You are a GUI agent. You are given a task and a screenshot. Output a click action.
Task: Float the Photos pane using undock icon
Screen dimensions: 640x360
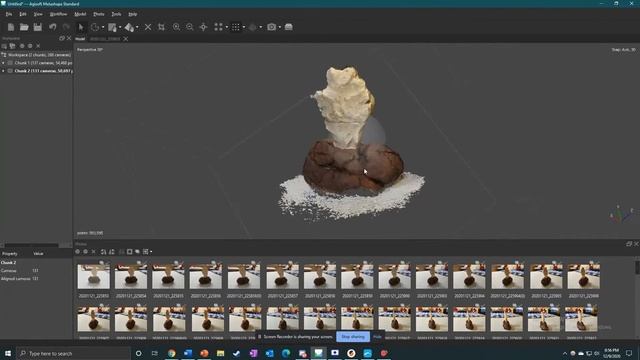(629, 244)
